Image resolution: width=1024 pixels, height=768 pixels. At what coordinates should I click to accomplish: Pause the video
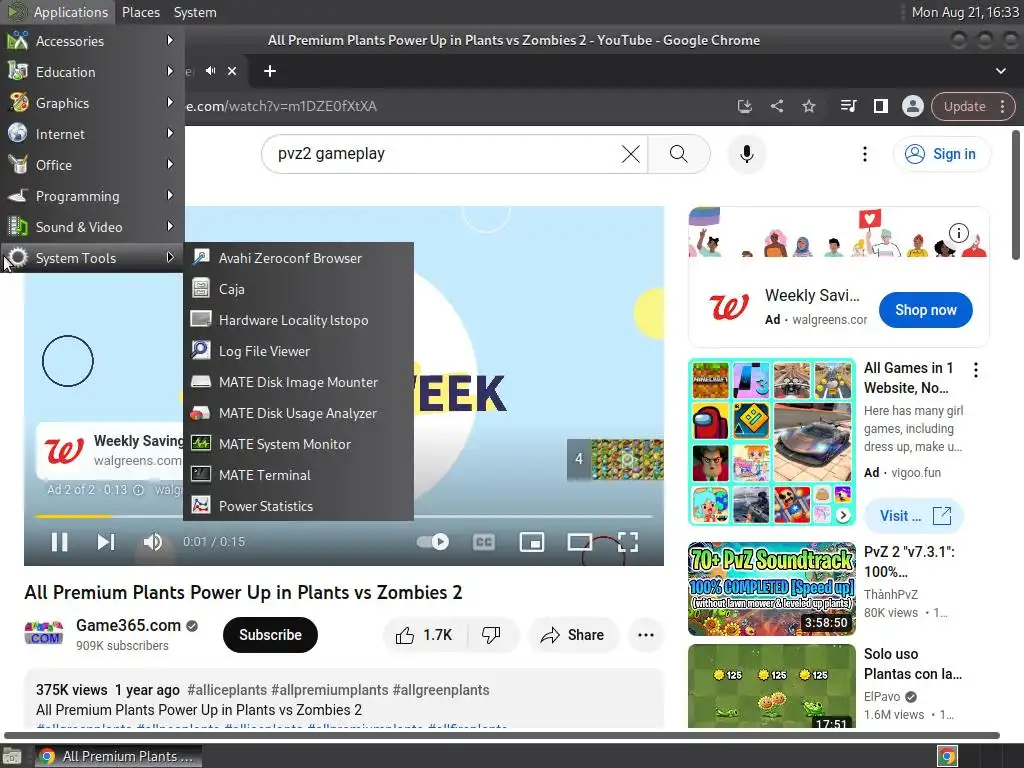click(59, 542)
